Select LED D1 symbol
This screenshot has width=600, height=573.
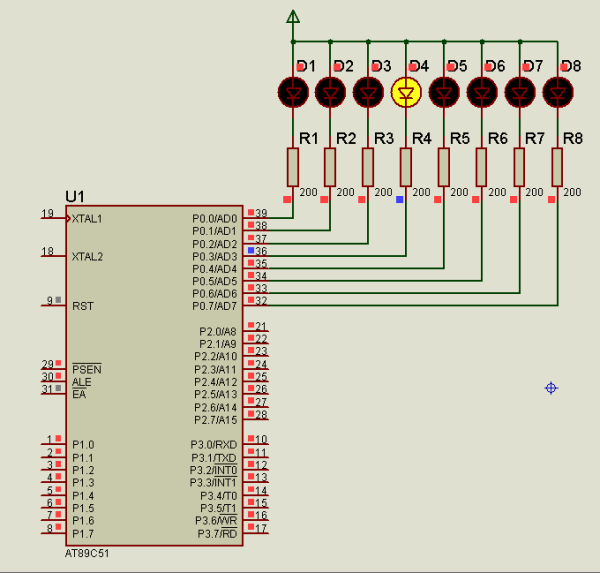click(293, 92)
